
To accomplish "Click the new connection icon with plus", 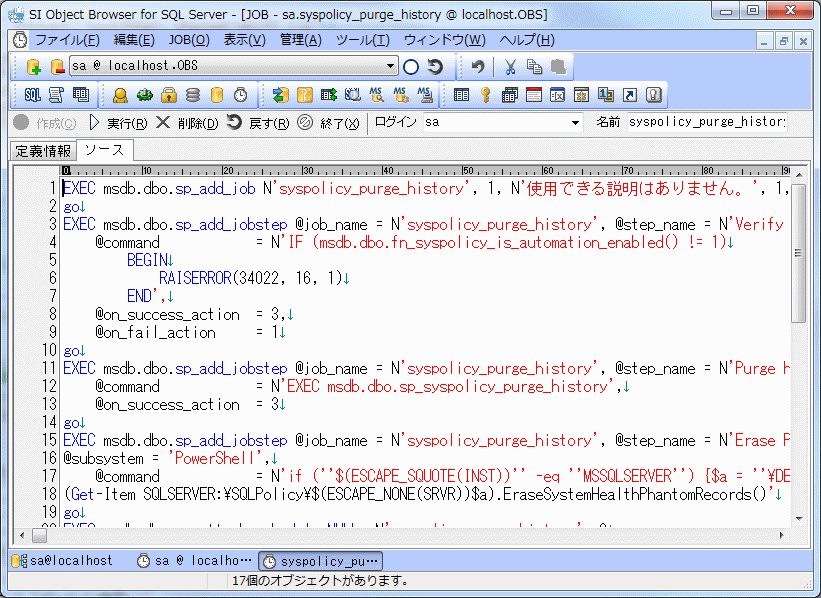I will (x=33, y=67).
